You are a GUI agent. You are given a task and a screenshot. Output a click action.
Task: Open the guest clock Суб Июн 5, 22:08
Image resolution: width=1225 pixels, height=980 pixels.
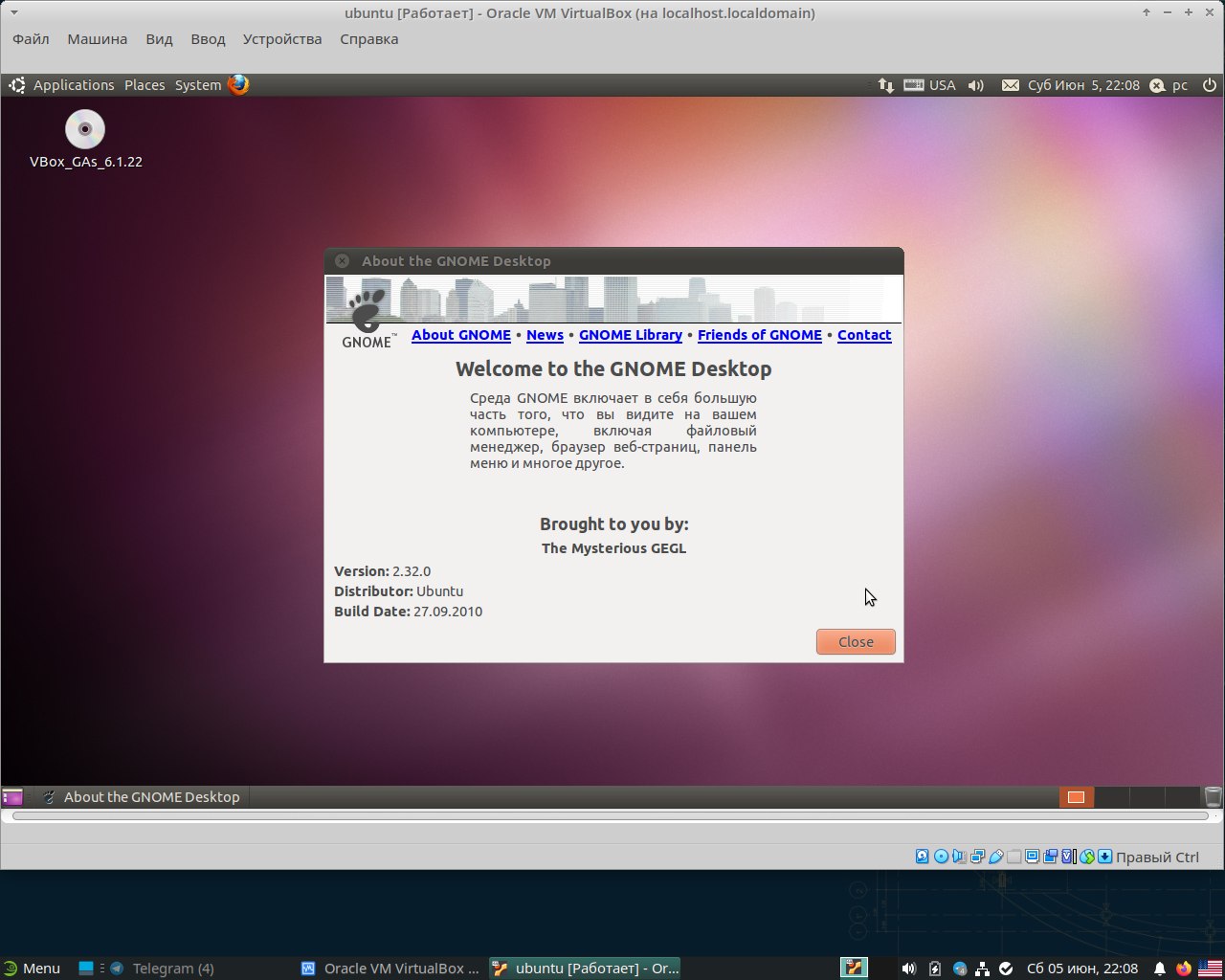1083,85
